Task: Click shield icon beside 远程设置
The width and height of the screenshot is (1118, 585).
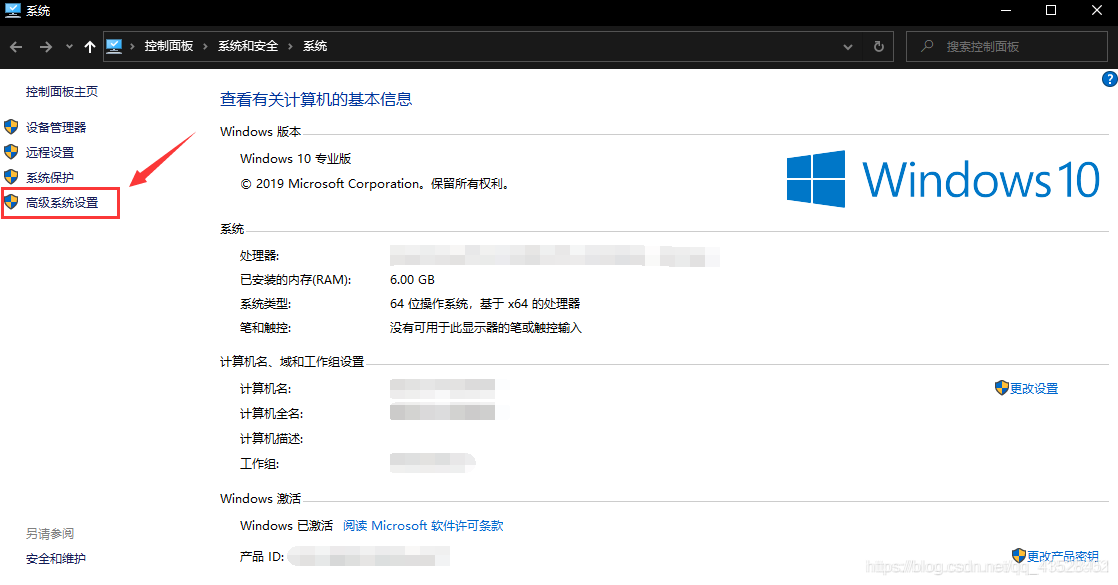Action: point(11,152)
